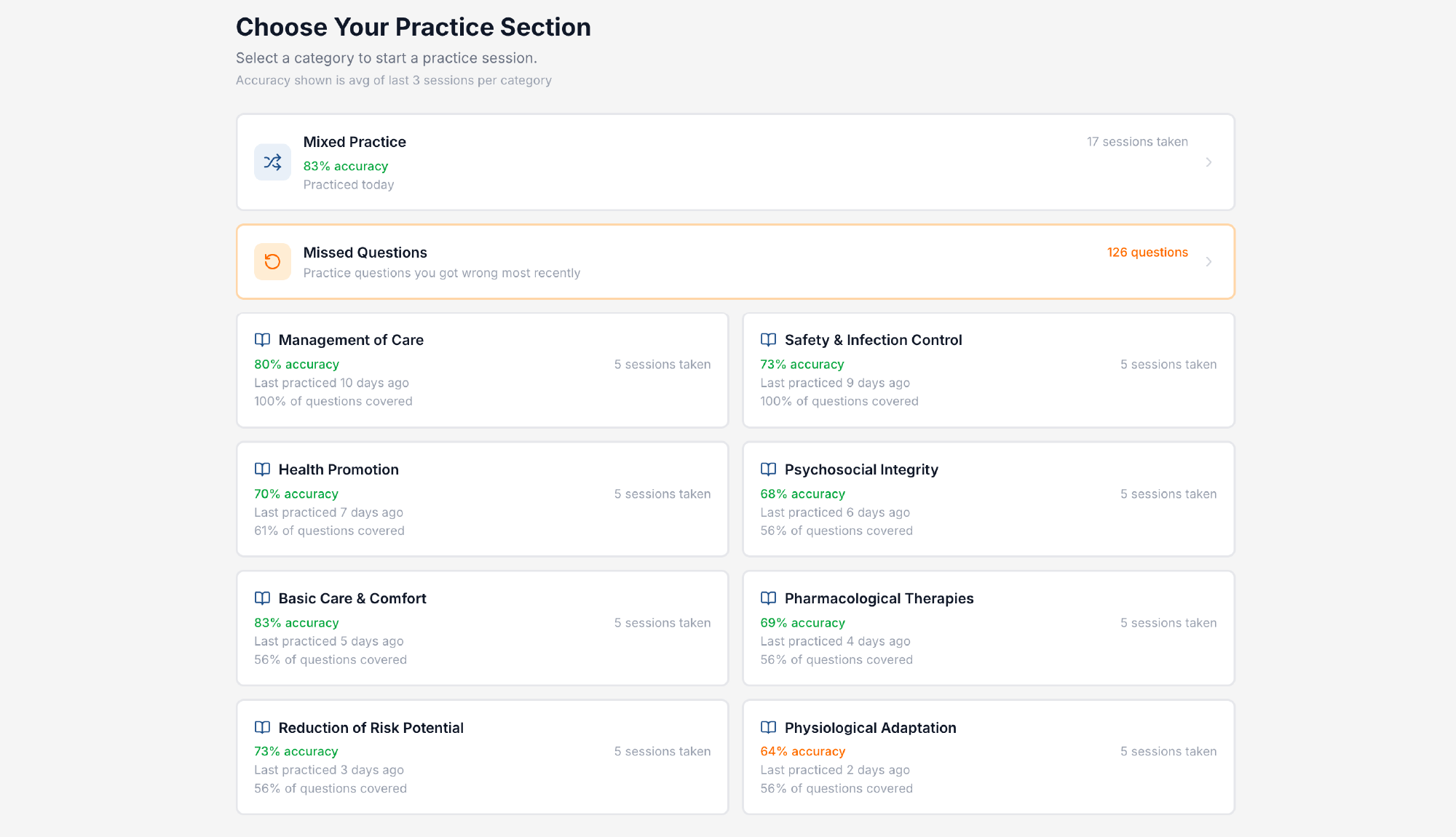Open Mixed Practice via its chevron arrow
1456x837 pixels.
[1208, 162]
